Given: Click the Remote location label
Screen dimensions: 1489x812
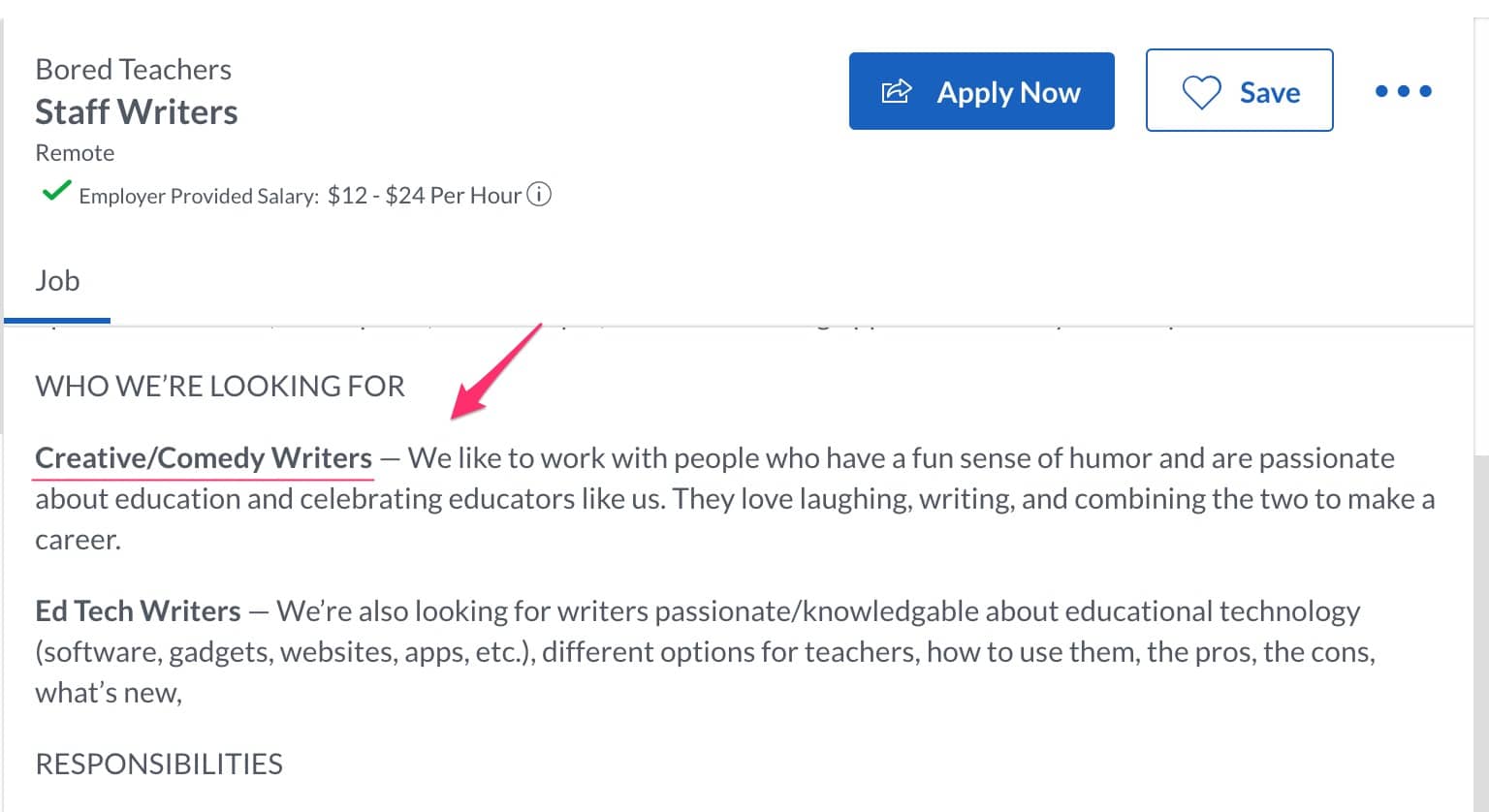Looking at the screenshot, I should (74, 152).
